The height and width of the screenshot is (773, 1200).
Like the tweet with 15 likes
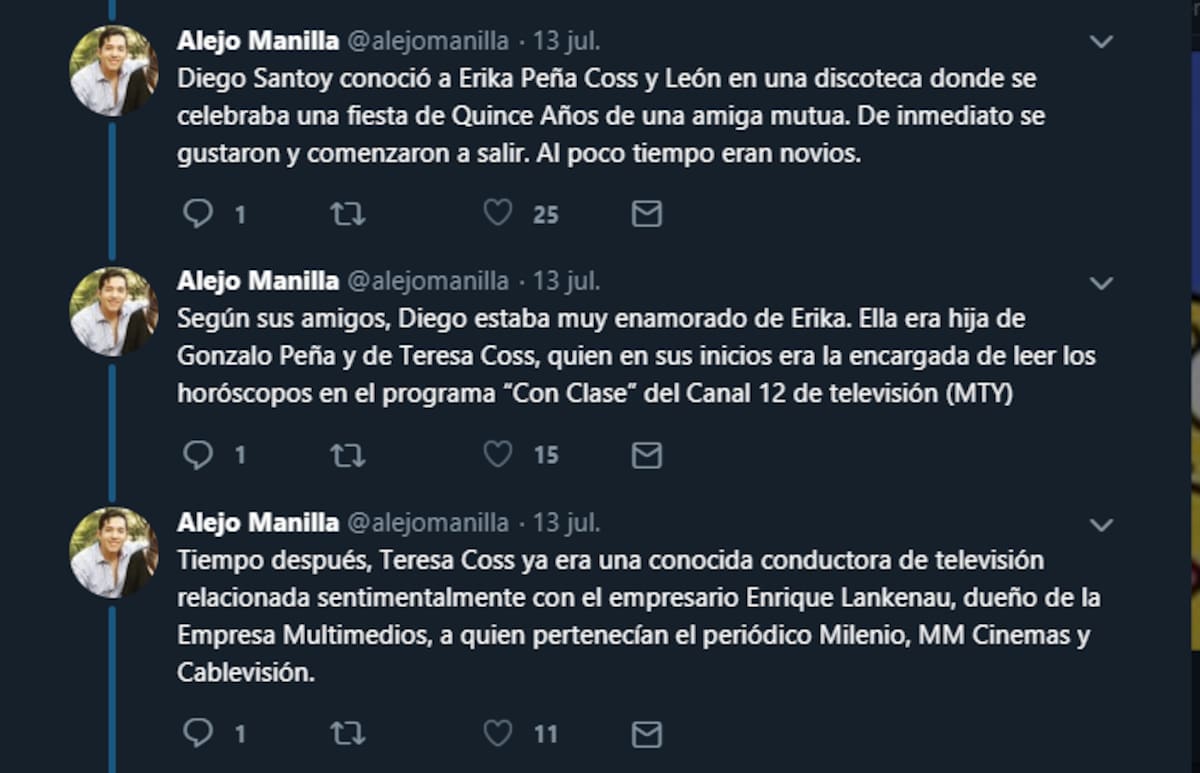498,456
